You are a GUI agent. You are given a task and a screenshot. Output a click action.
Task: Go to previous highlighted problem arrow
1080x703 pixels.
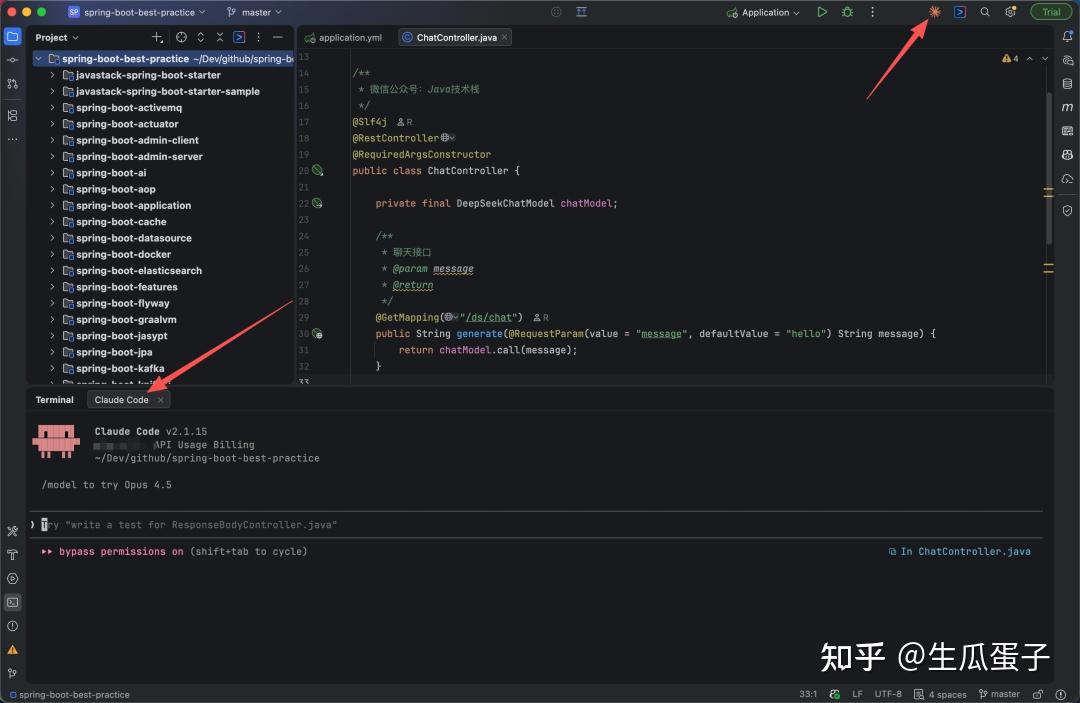coord(1030,59)
